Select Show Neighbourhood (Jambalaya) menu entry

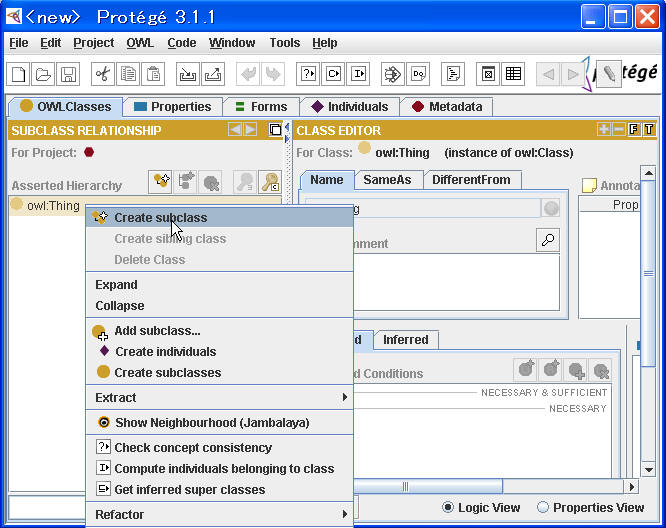pos(211,423)
